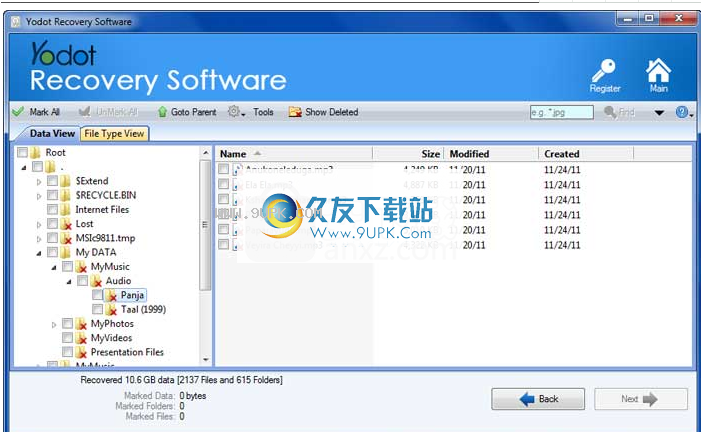
Task: Select the Internet Files folder icon
Action: click(66, 210)
